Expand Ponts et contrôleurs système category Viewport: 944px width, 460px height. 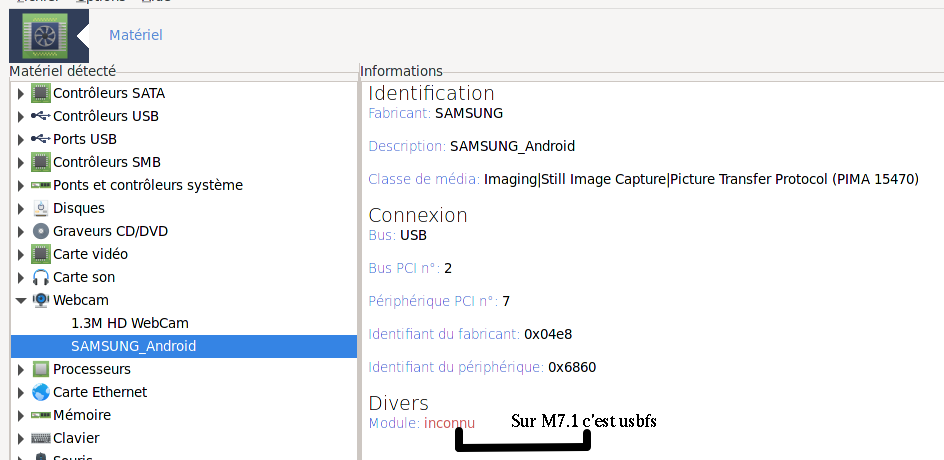(x=20, y=185)
